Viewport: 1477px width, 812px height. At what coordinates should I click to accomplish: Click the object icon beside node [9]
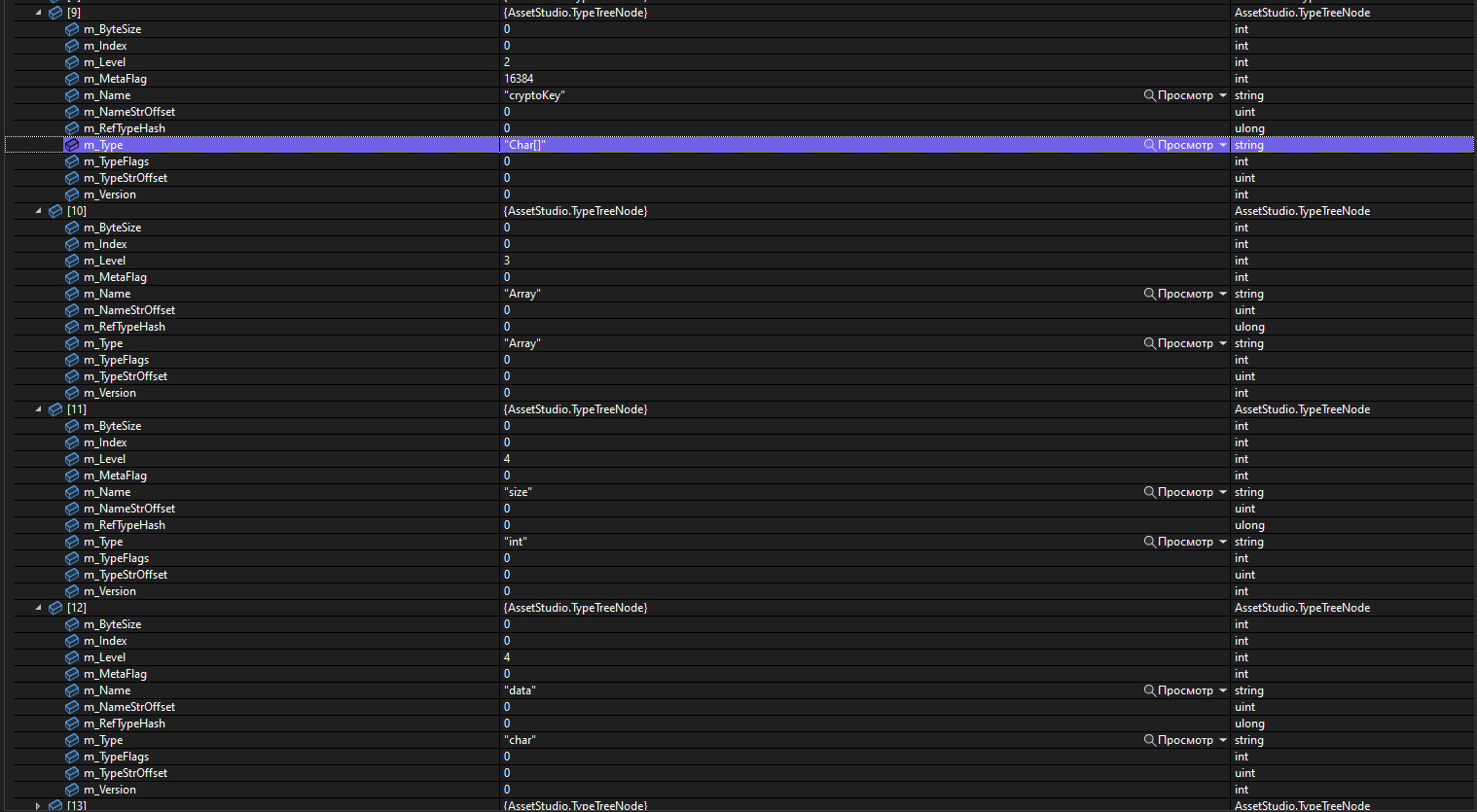[55, 13]
